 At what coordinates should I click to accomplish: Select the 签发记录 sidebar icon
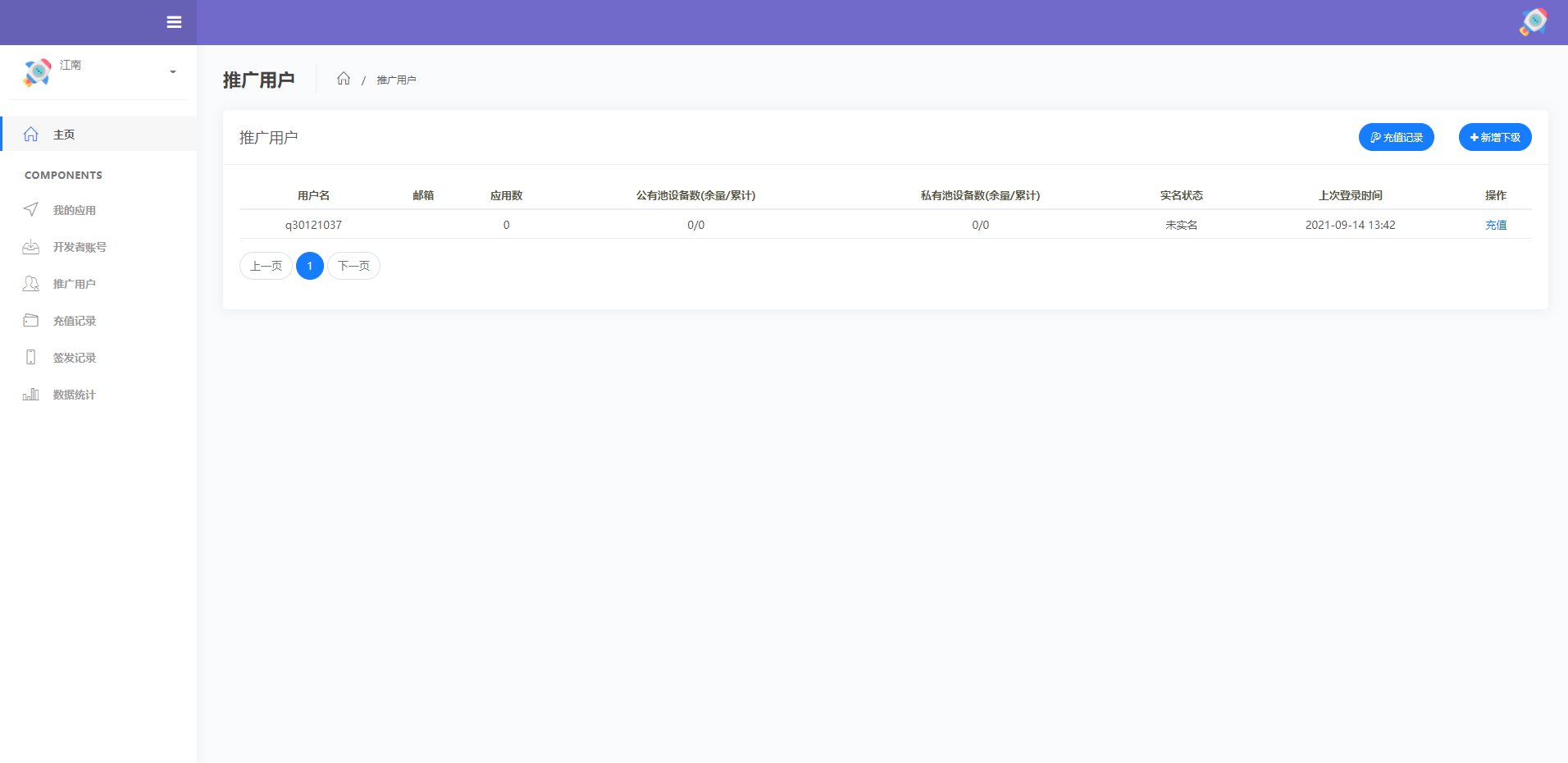click(30, 358)
